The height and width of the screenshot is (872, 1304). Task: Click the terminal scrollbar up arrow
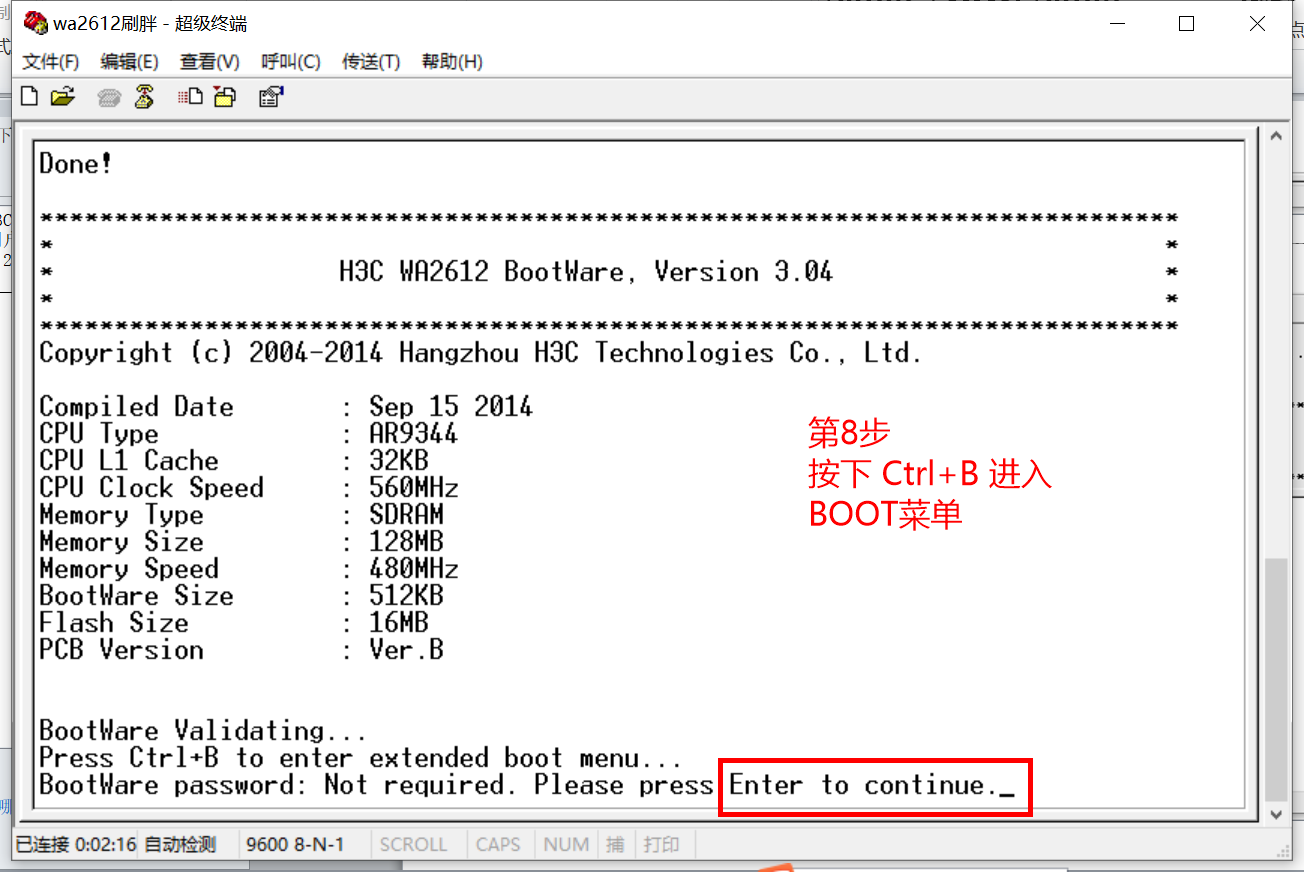(1276, 137)
